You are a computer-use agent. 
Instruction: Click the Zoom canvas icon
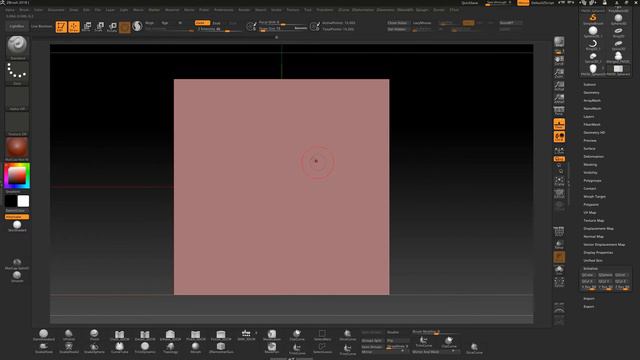(559, 73)
